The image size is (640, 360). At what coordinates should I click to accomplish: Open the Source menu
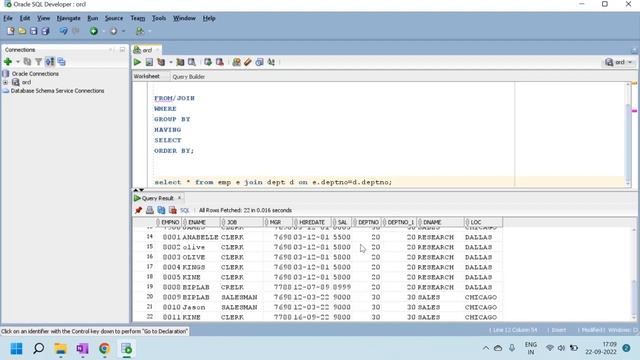113,18
